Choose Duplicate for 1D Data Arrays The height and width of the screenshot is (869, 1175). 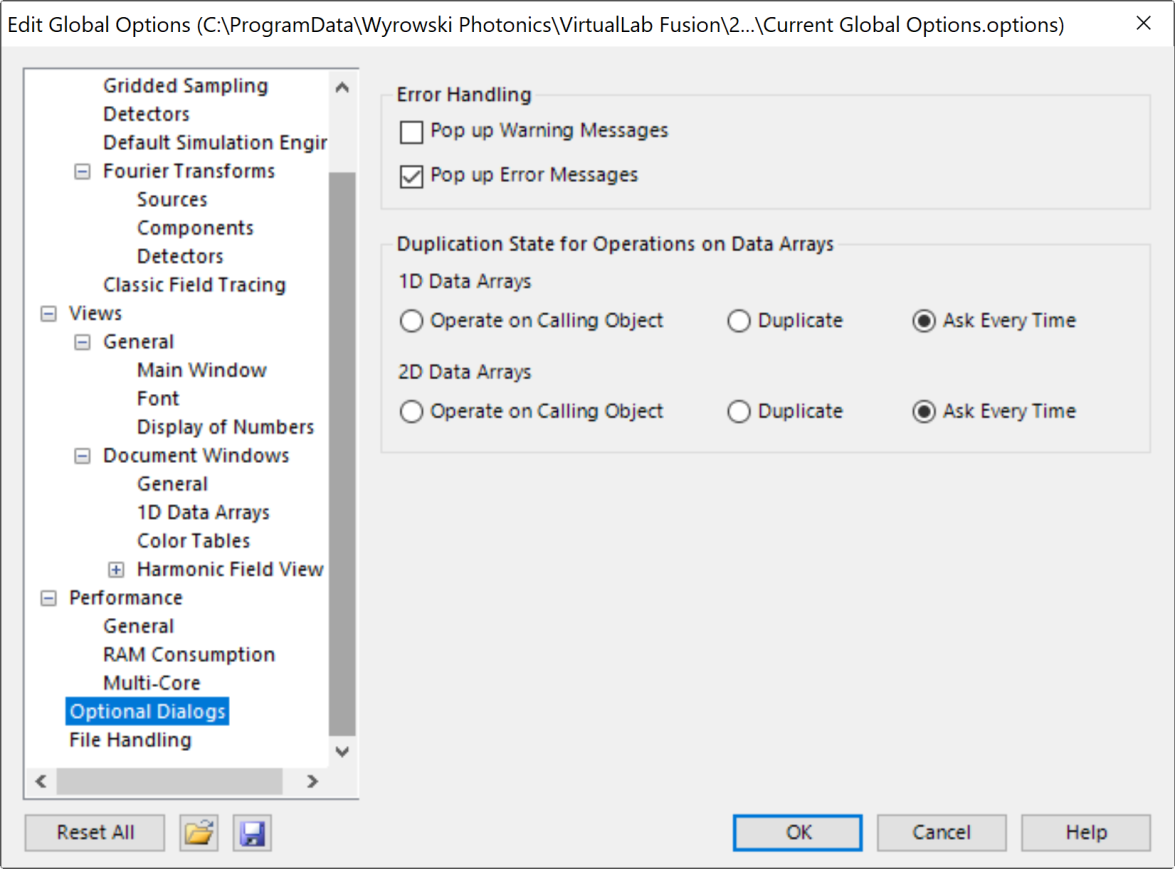[739, 321]
